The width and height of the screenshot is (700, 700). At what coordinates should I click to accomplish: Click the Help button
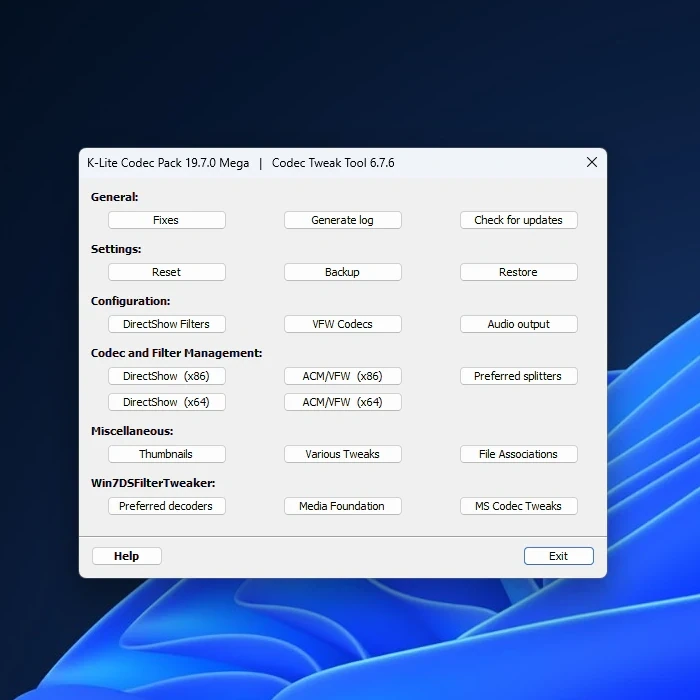[126, 556]
